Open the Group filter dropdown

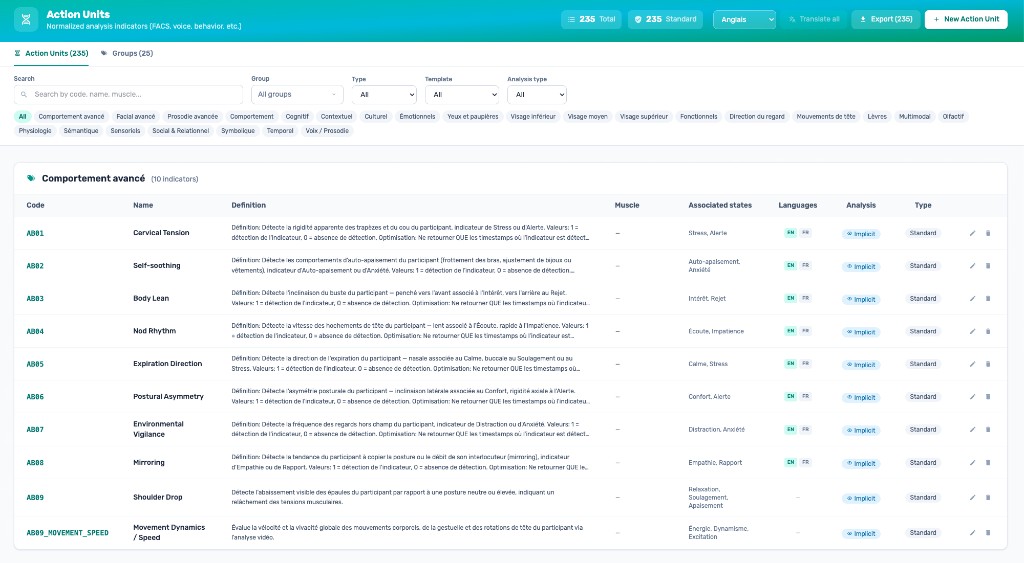pyautogui.click(x=297, y=95)
